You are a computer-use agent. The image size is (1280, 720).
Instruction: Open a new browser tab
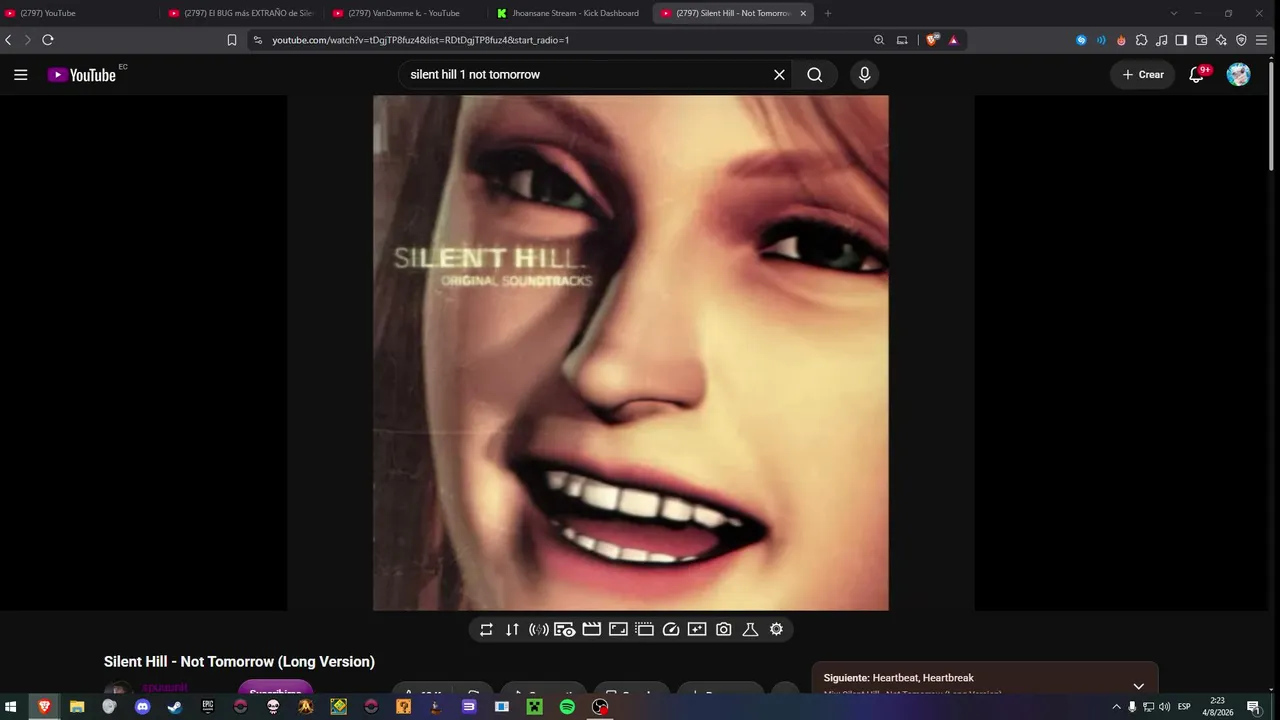pyautogui.click(x=828, y=13)
